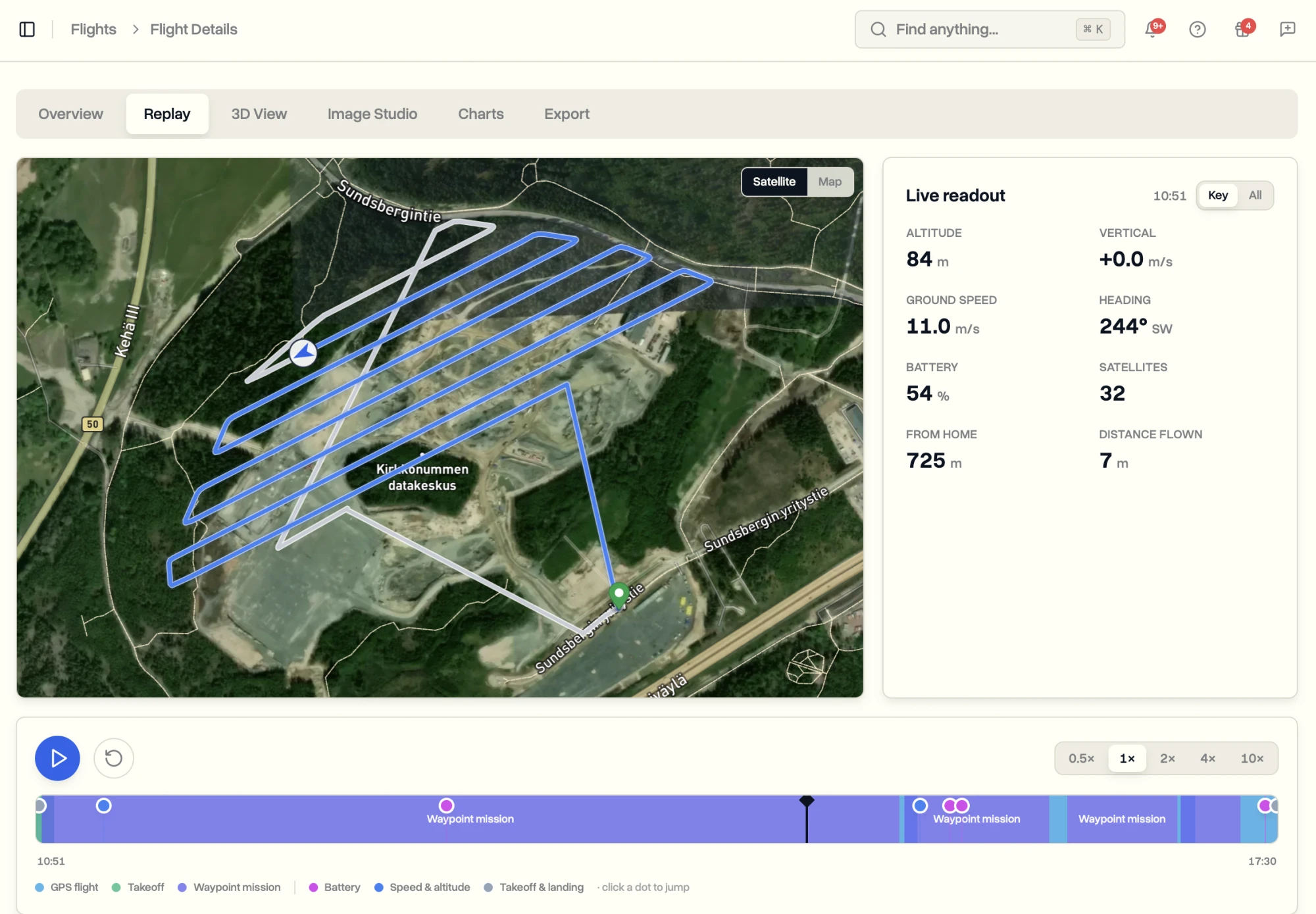Screen dimensions: 1316x914
Task: Show All readout values
Action: 1255,195
